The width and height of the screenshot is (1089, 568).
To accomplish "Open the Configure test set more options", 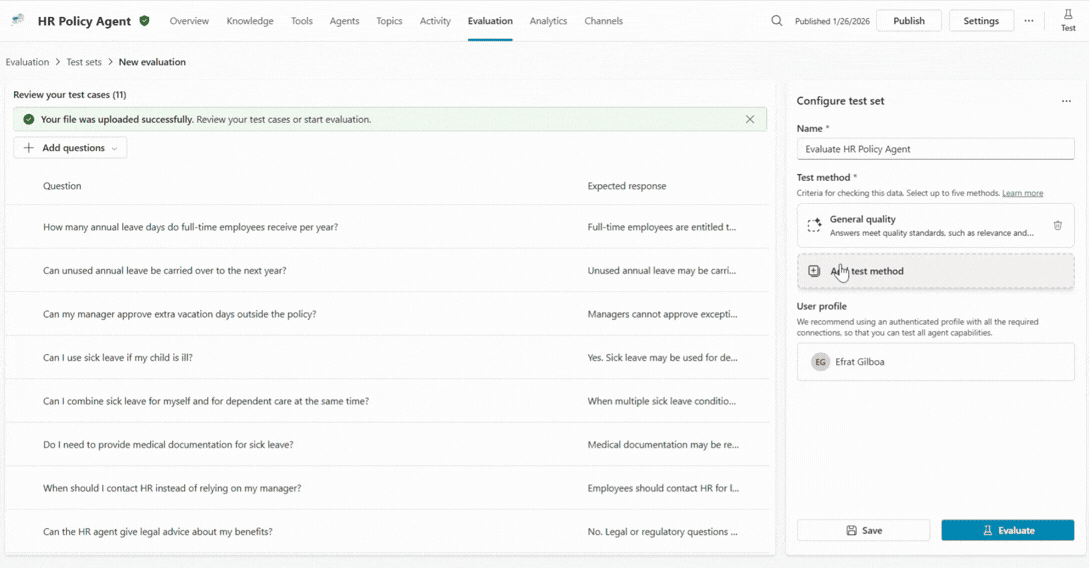I will tap(1066, 101).
